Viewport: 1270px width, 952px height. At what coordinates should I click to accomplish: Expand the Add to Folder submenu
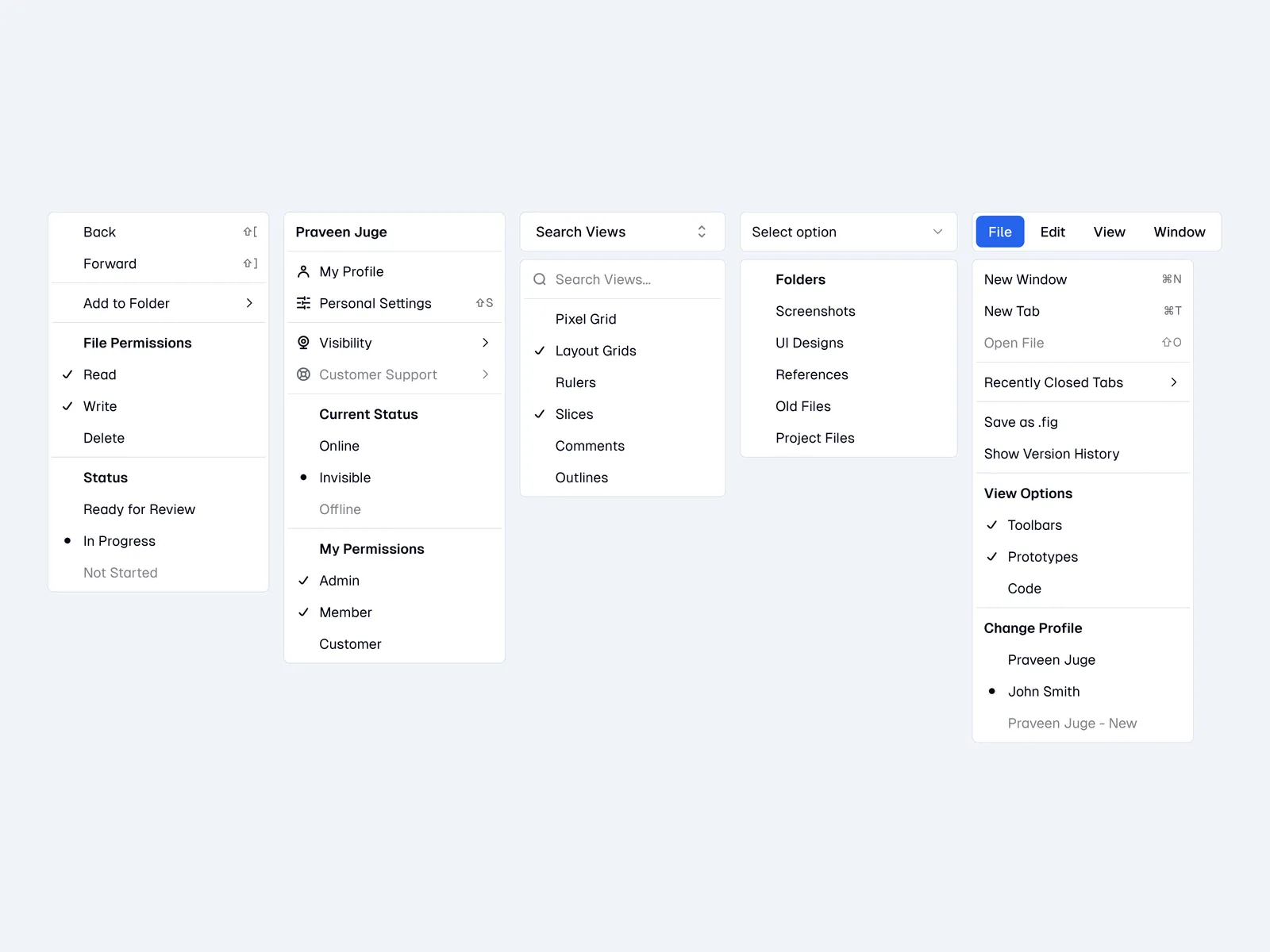tap(248, 303)
